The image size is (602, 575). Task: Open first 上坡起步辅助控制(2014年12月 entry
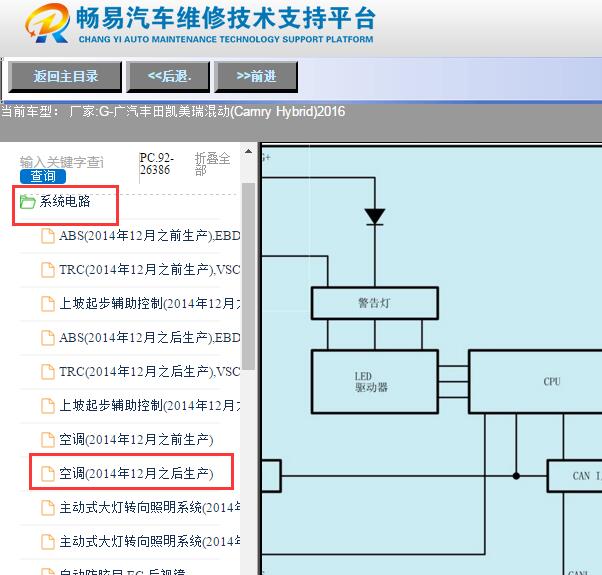coord(150,304)
